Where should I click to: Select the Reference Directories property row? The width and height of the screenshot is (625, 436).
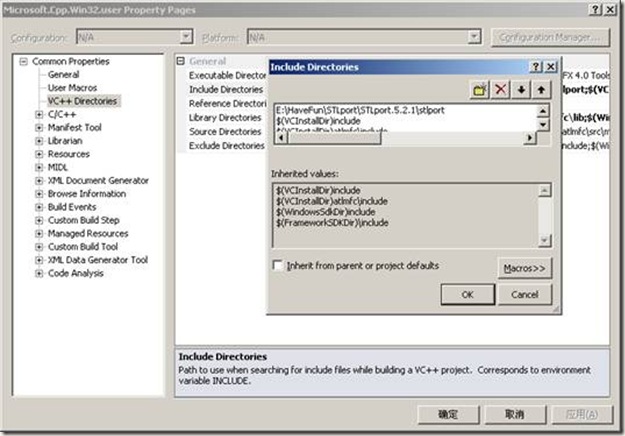(x=228, y=104)
